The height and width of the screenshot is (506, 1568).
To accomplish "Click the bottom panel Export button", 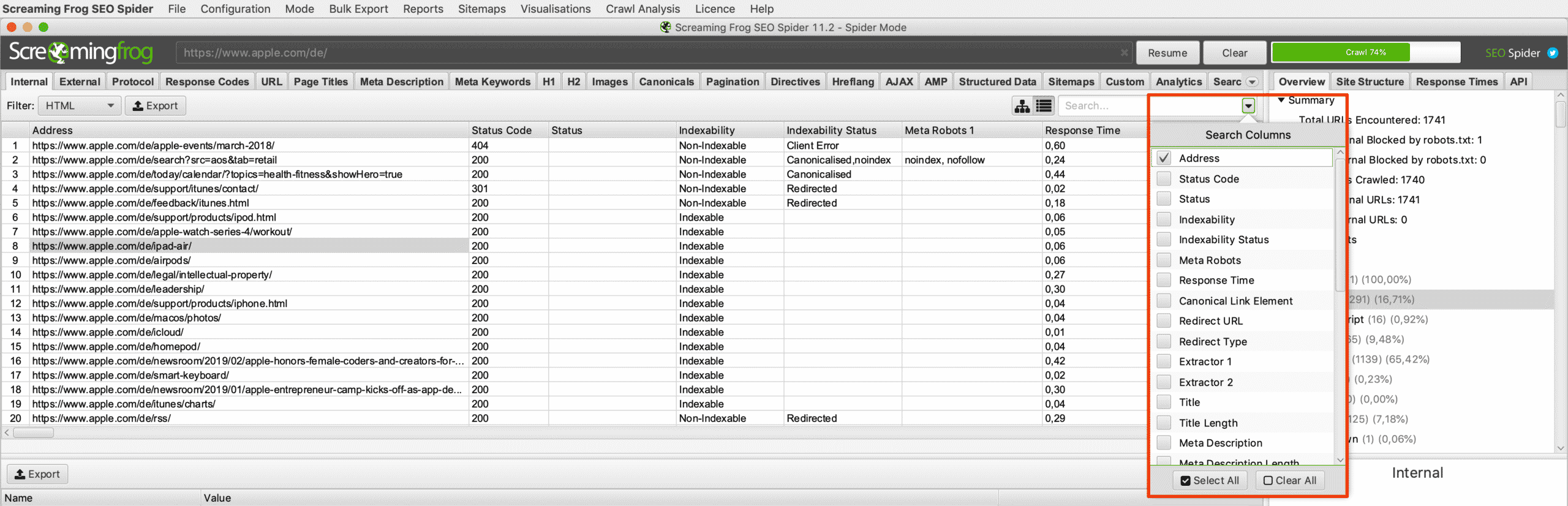I will (x=37, y=474).
